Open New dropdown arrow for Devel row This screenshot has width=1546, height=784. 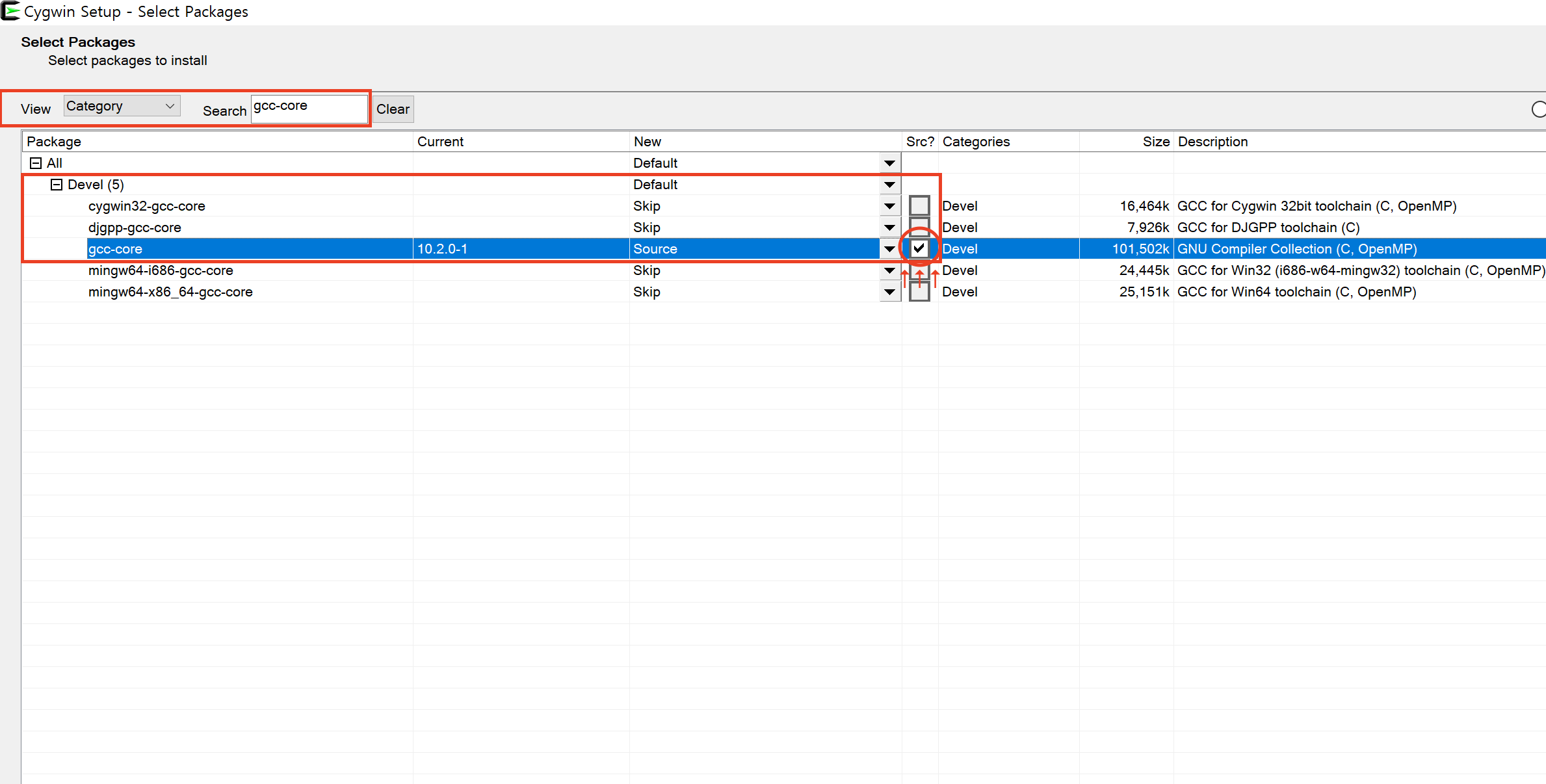click(x=889, y=185)
